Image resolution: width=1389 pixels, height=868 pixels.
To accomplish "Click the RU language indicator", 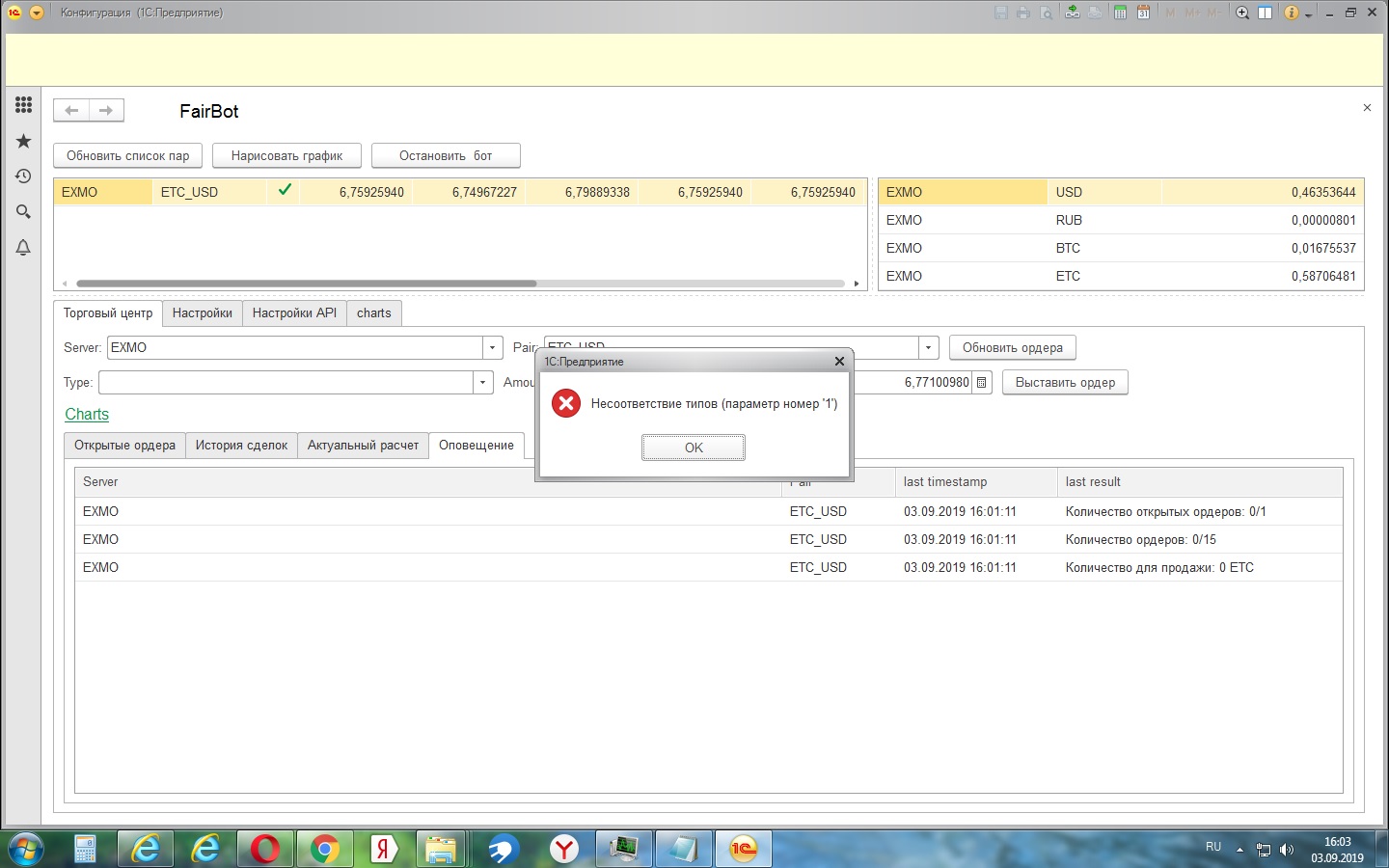I will (1213, 847).
